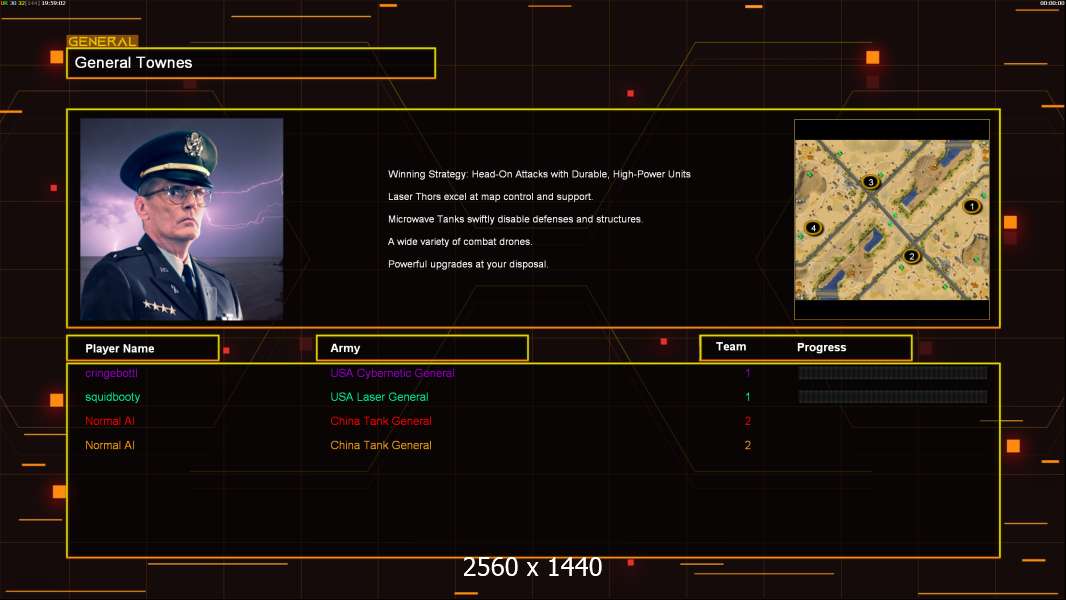The width and height of the screenshot is (1066, 600).
Task: Click squidbooty's loading progress bar
Action: click(x=893, y=397)
